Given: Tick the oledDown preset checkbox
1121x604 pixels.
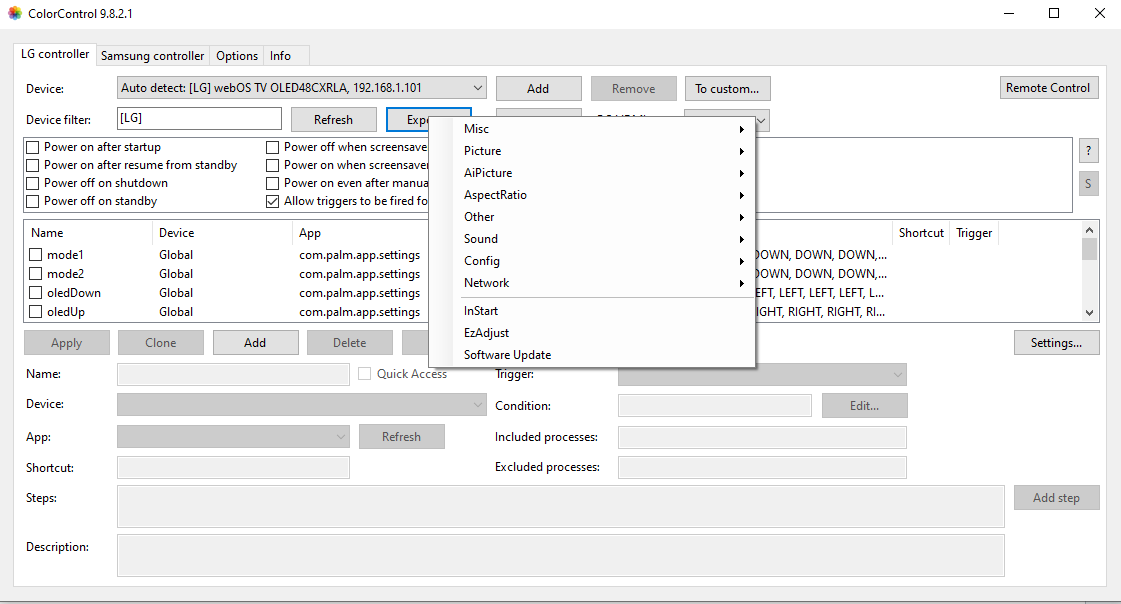Looking at the screenshot, I should tap(36, 293).
